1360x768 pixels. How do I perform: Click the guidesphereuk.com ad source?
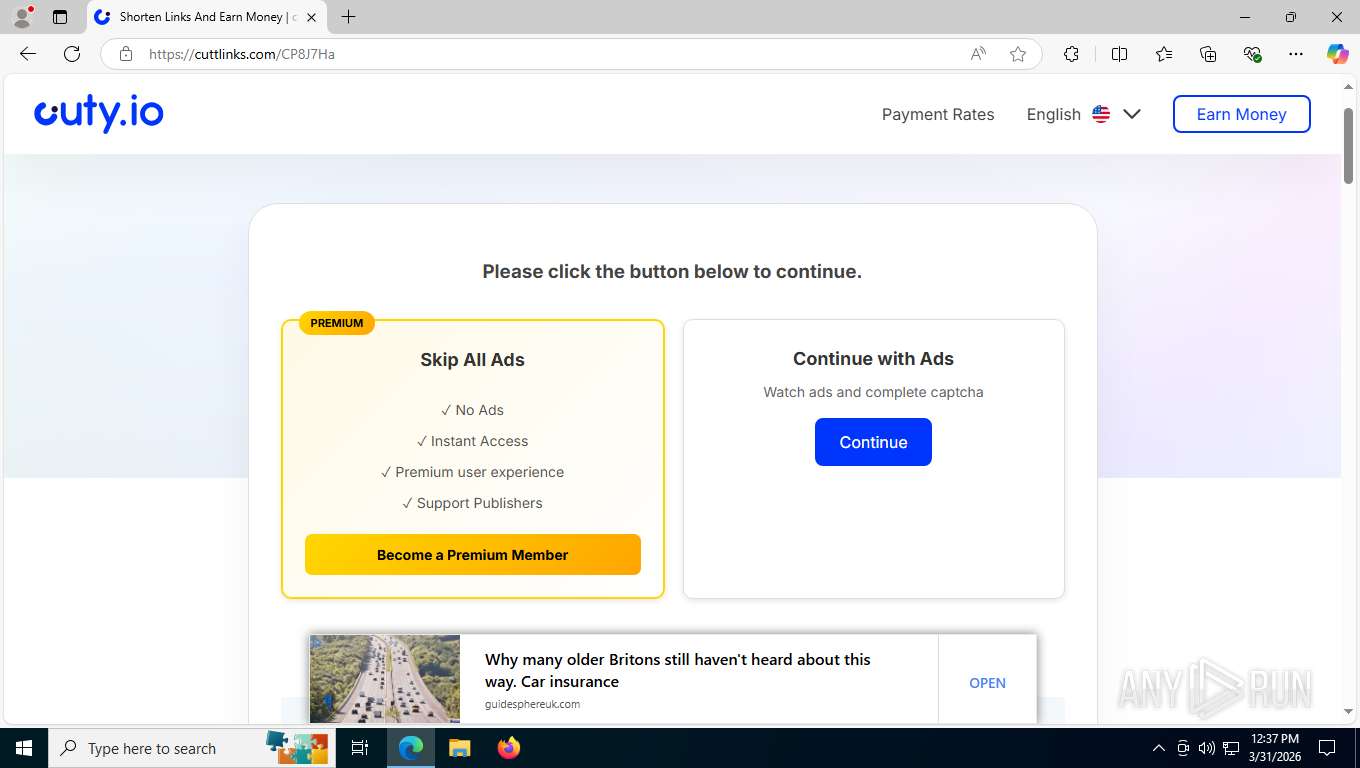[532, 704]
